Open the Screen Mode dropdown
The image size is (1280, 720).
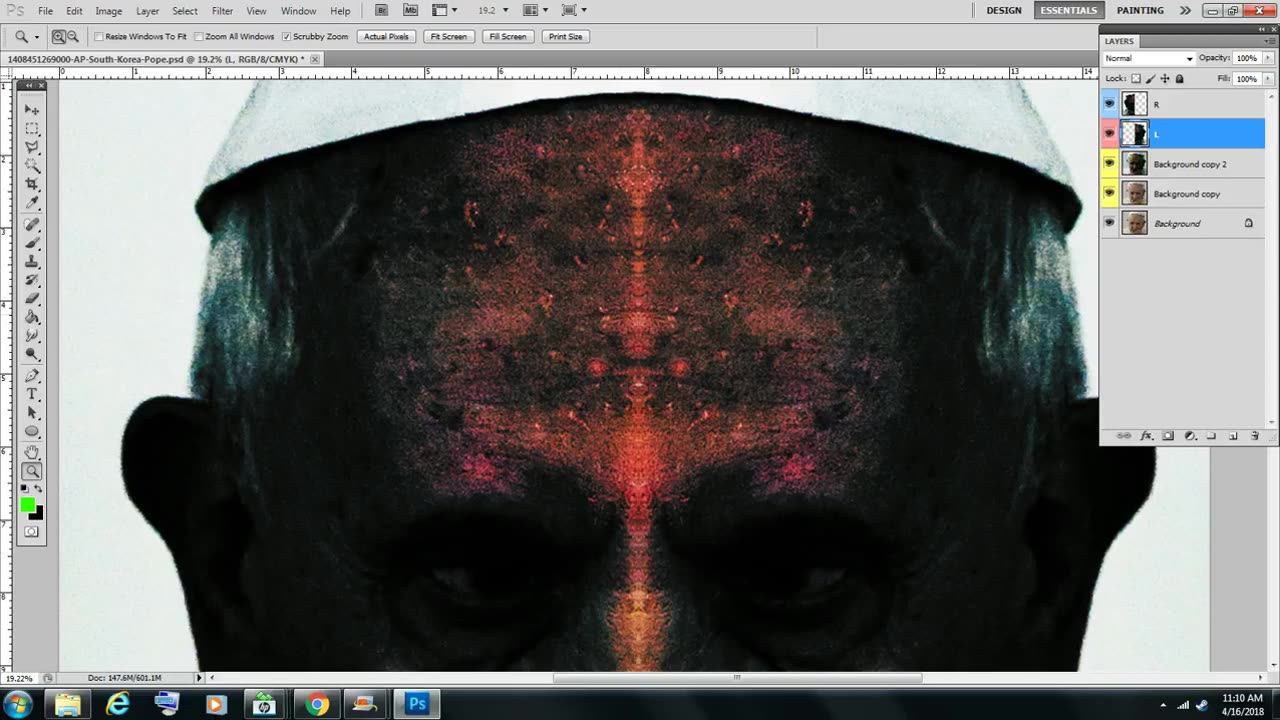click(x=574, y=10)
